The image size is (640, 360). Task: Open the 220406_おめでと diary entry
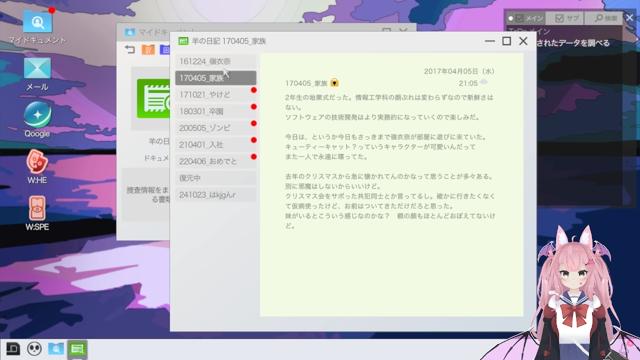[x=216, y=161]
